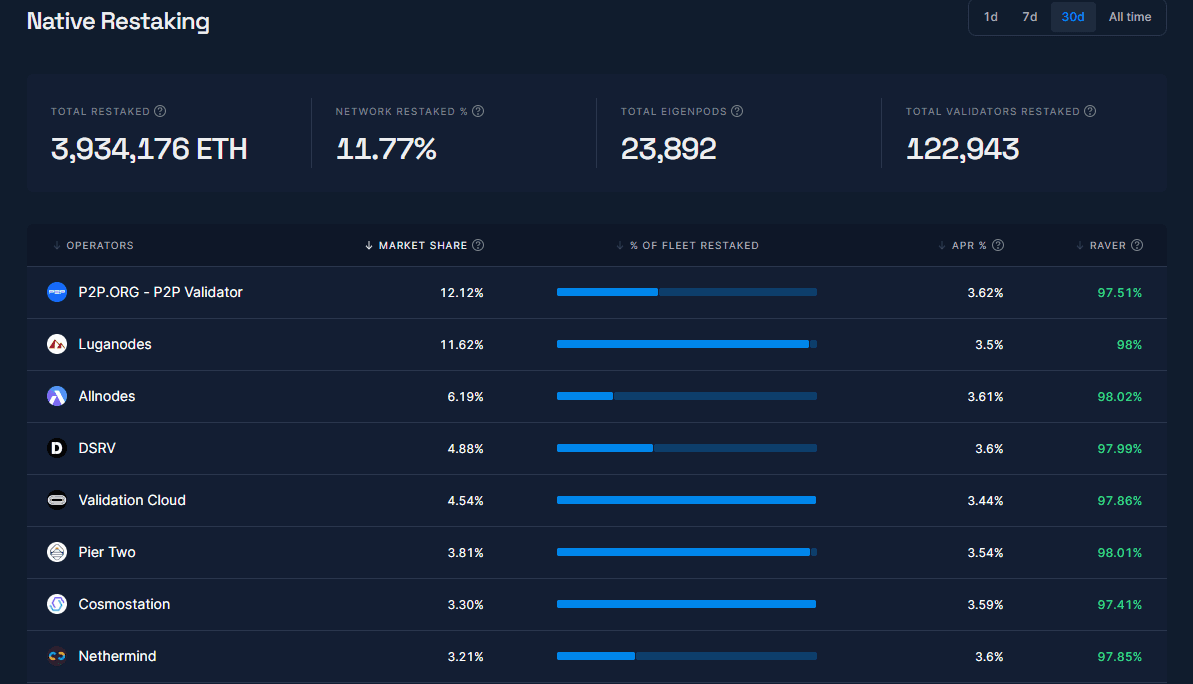Screen dimensions: 1193x684
Task: Click the Allnodes operator logo icon
Action: pyautogui.click(x=57, y=396)
